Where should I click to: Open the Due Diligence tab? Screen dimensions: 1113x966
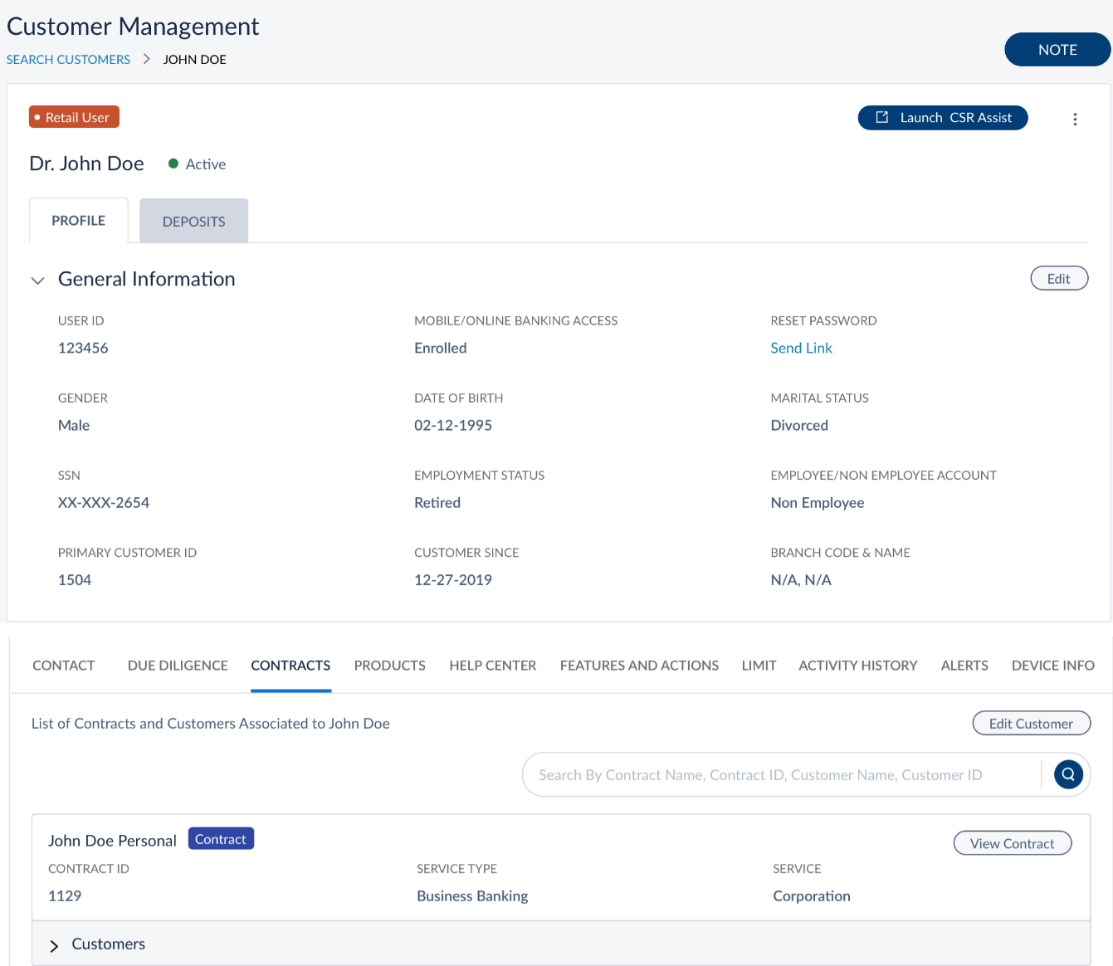[177, 665]
